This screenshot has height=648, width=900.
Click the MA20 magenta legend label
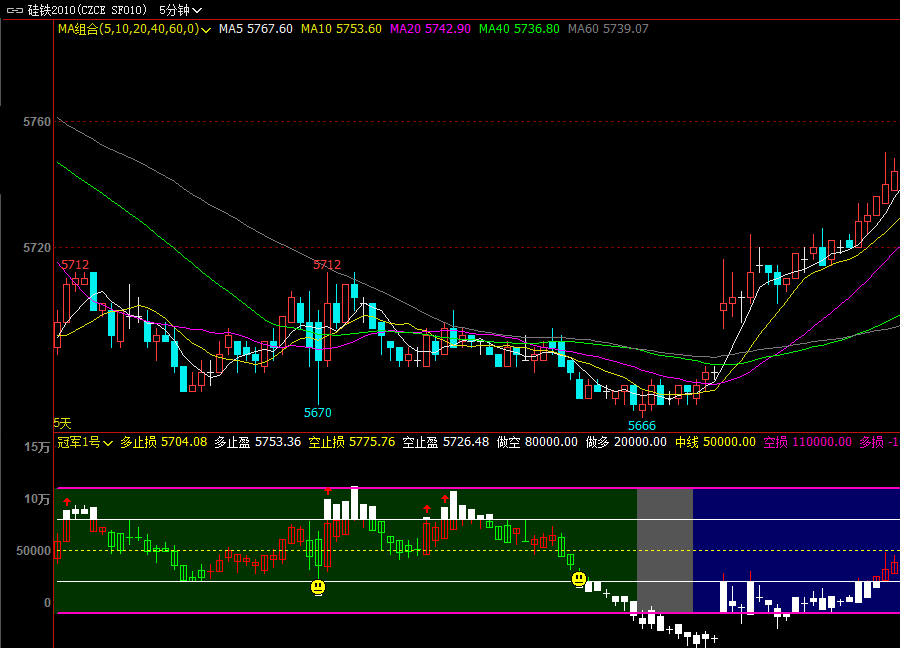[430, 29]
